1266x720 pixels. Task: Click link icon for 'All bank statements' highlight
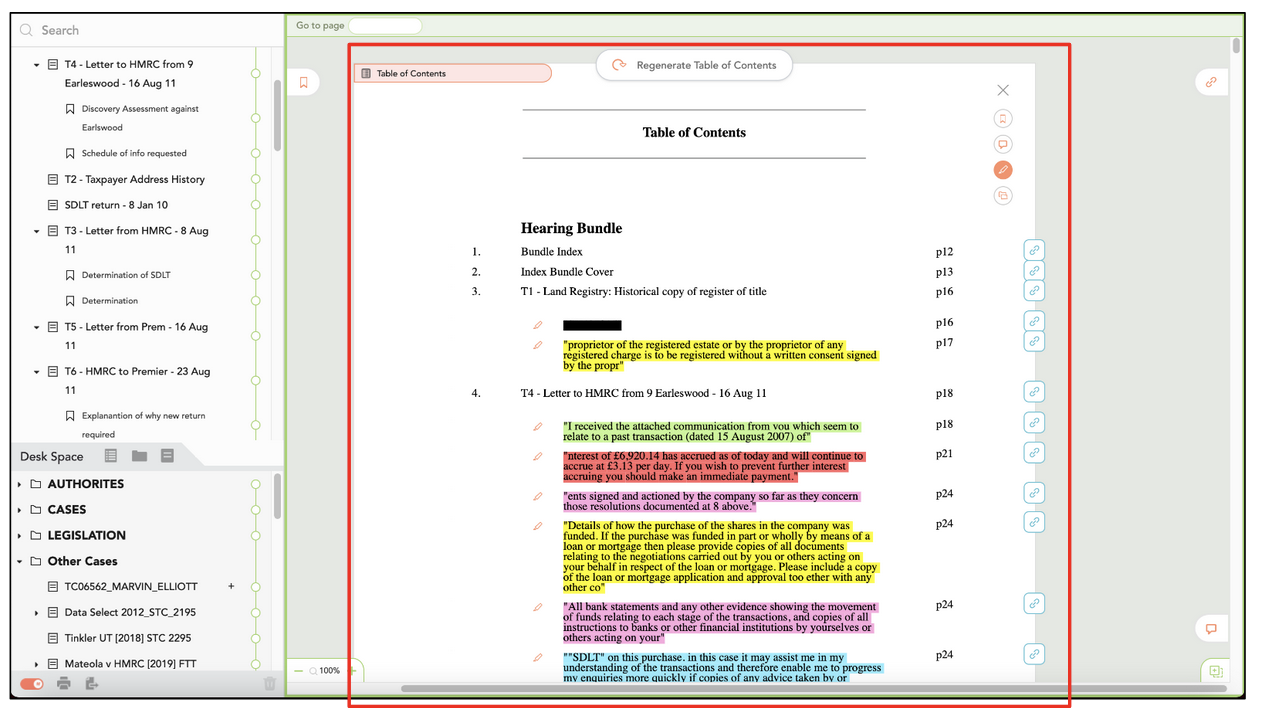pyautogui.click(x=1034, y=603)
